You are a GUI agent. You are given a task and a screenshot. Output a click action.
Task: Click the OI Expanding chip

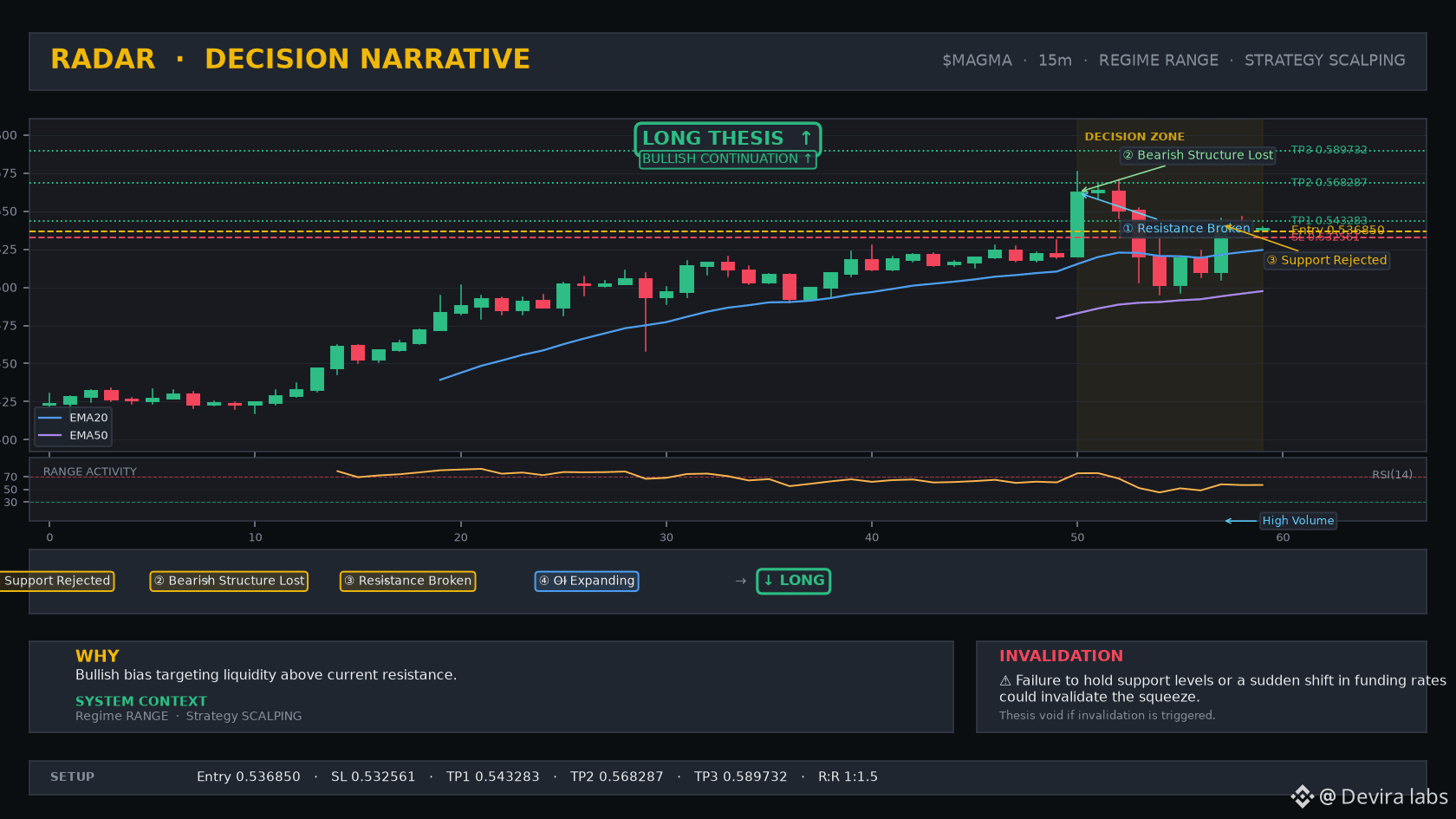click(x=587, y=581)
